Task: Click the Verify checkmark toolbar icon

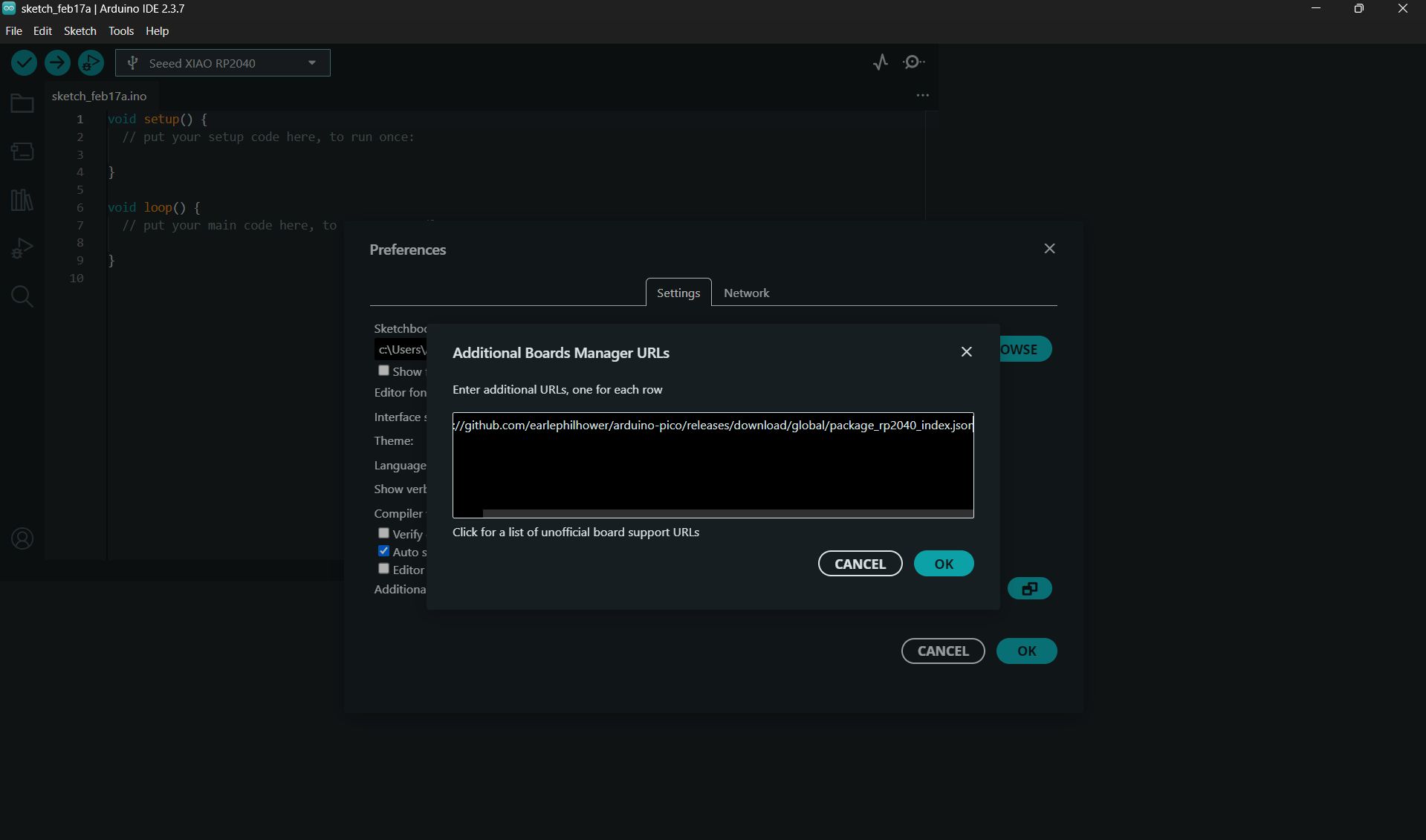Action: 24,63
